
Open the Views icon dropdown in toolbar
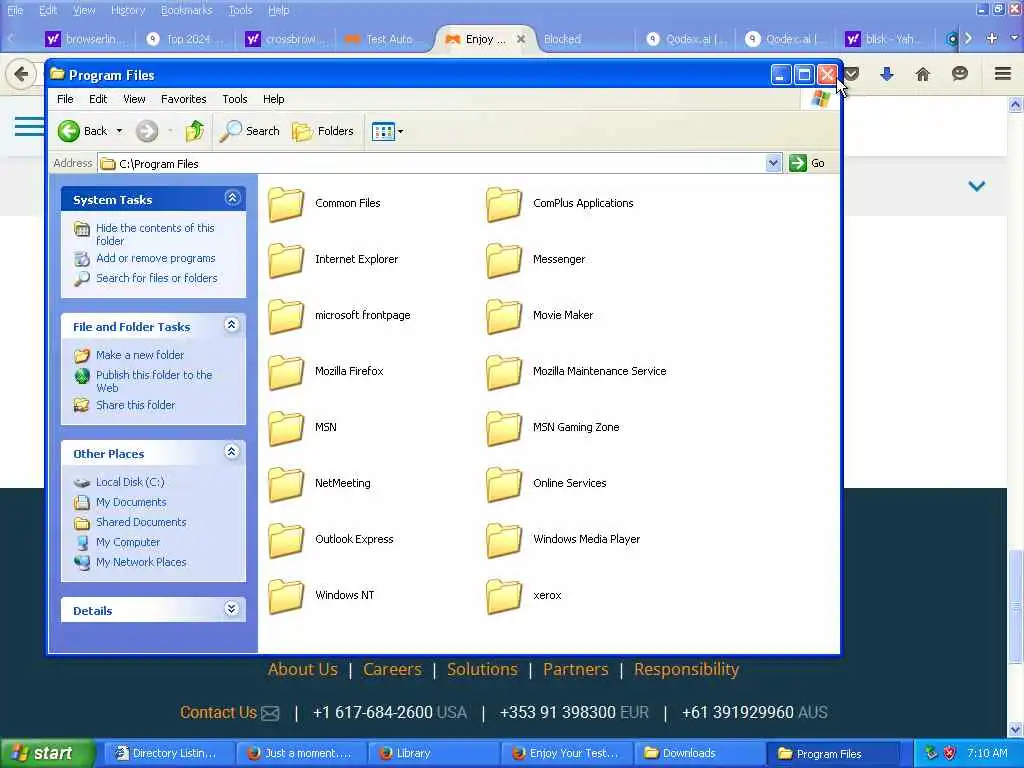(x=387, y=131)
